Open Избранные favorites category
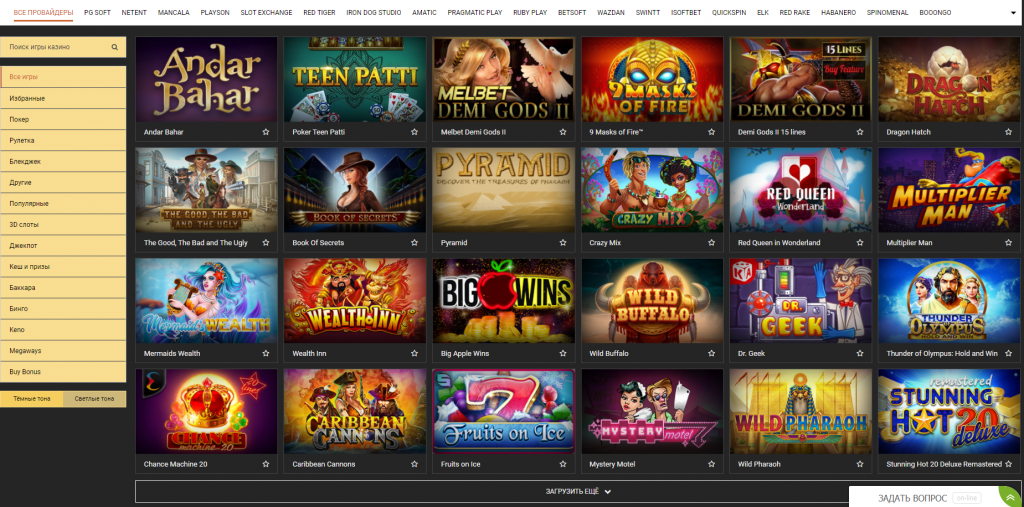The height and width of the screenshot is (507, 1024). (63, 98)
